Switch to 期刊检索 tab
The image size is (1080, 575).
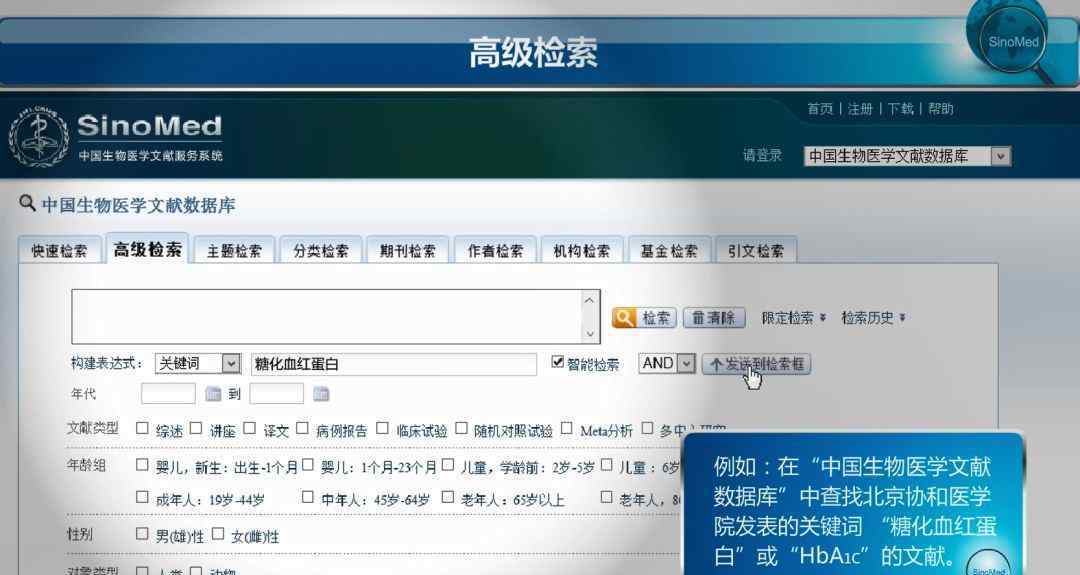tap(408, 251)
